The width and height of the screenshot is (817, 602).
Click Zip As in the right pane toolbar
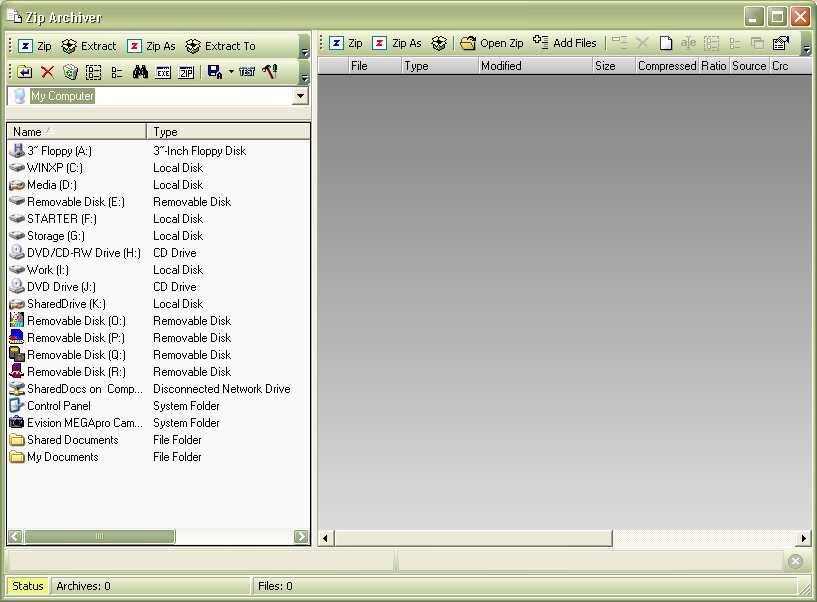pos(398,43)
